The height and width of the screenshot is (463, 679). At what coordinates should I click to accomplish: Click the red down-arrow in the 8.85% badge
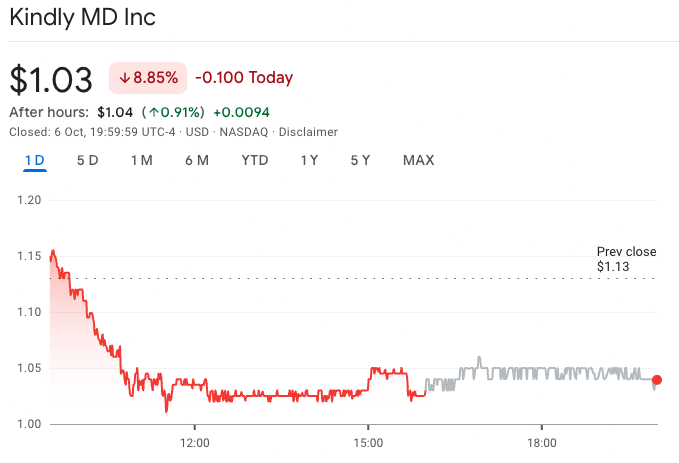coord(125,78)
